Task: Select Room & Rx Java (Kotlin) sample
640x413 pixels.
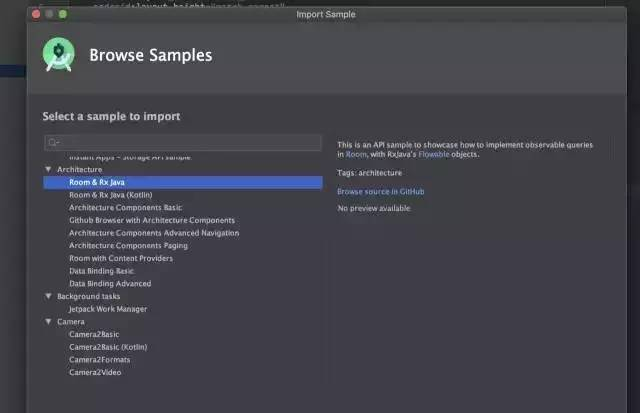Action: 109,195
